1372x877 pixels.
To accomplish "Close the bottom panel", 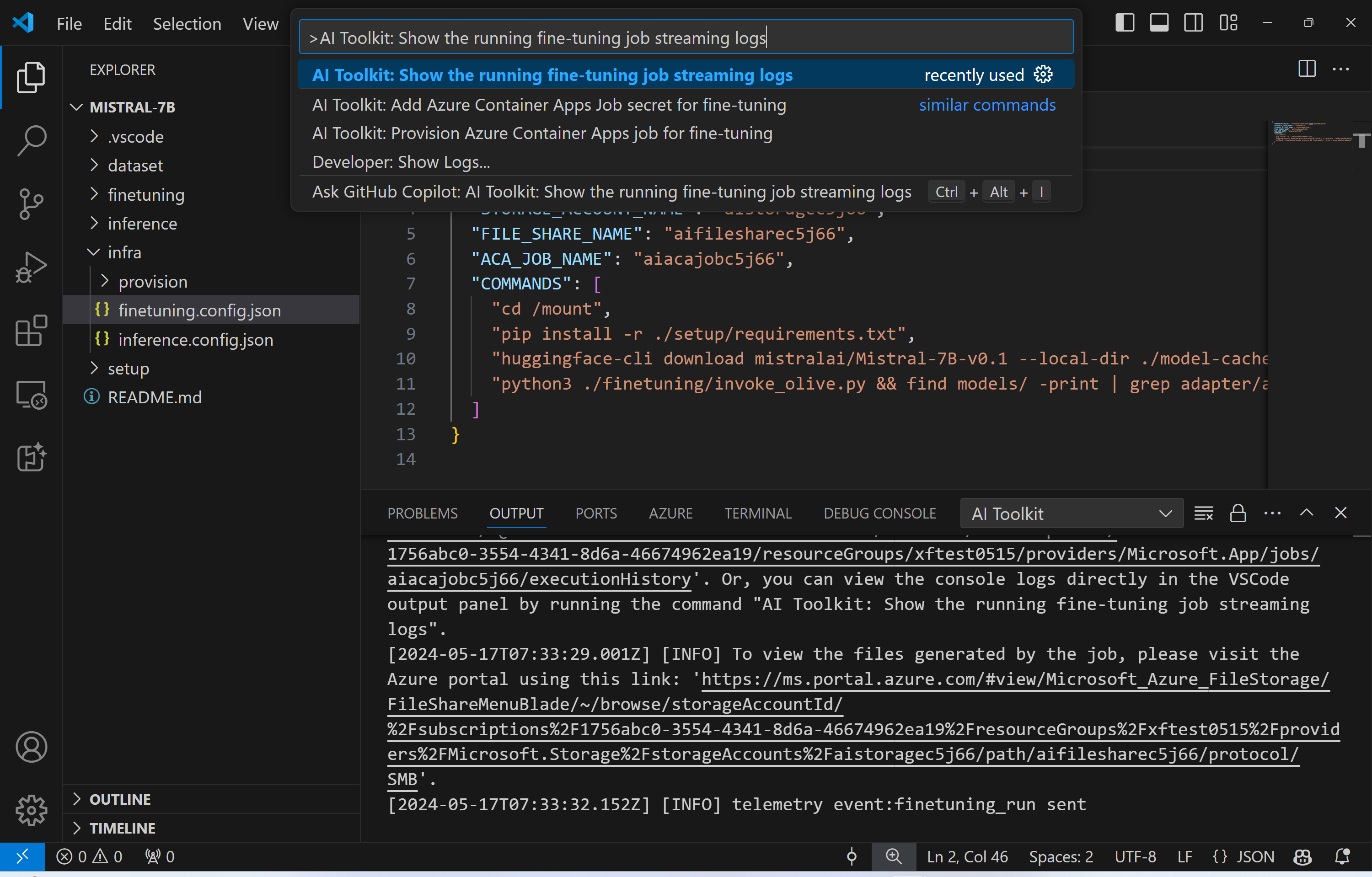I will [1340, 513].
